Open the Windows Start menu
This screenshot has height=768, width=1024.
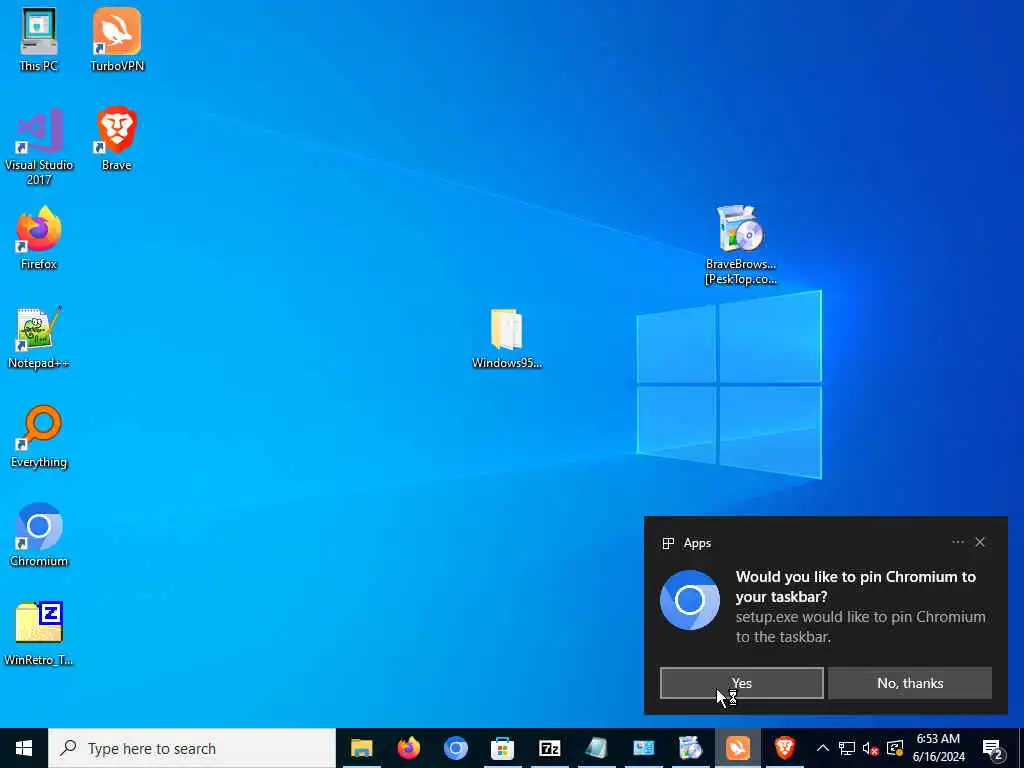point(24,748)
